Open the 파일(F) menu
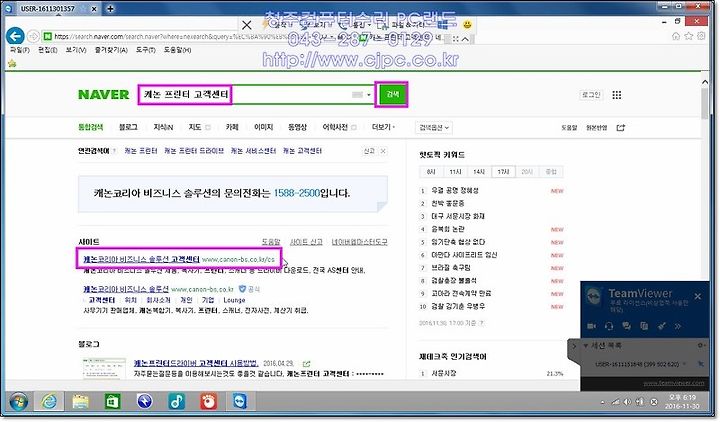Viewport: 720px width, 422px height. coord(20,50)
